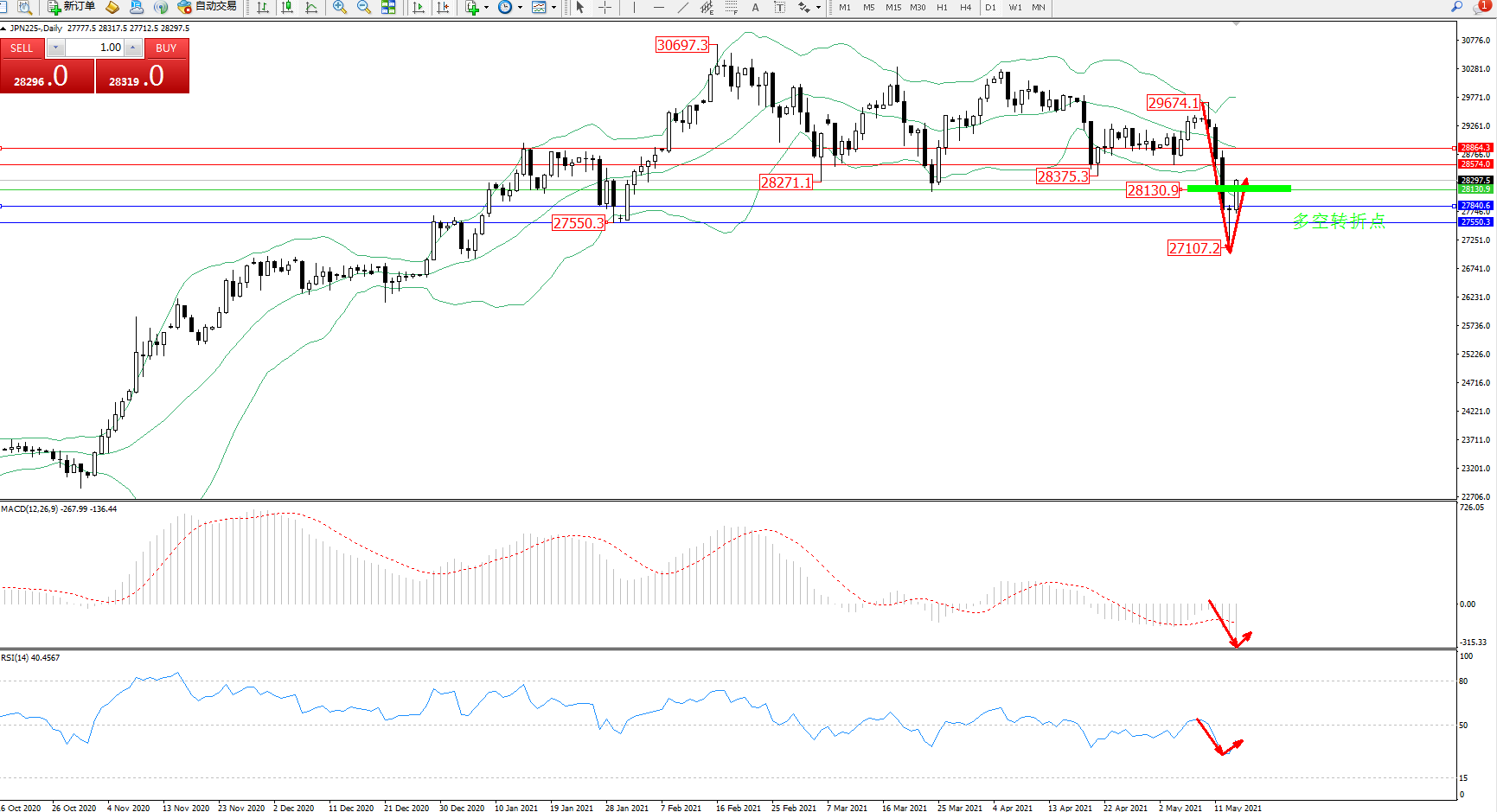Zoom out of the chart
1497x812 pixels.
point(364,7)
